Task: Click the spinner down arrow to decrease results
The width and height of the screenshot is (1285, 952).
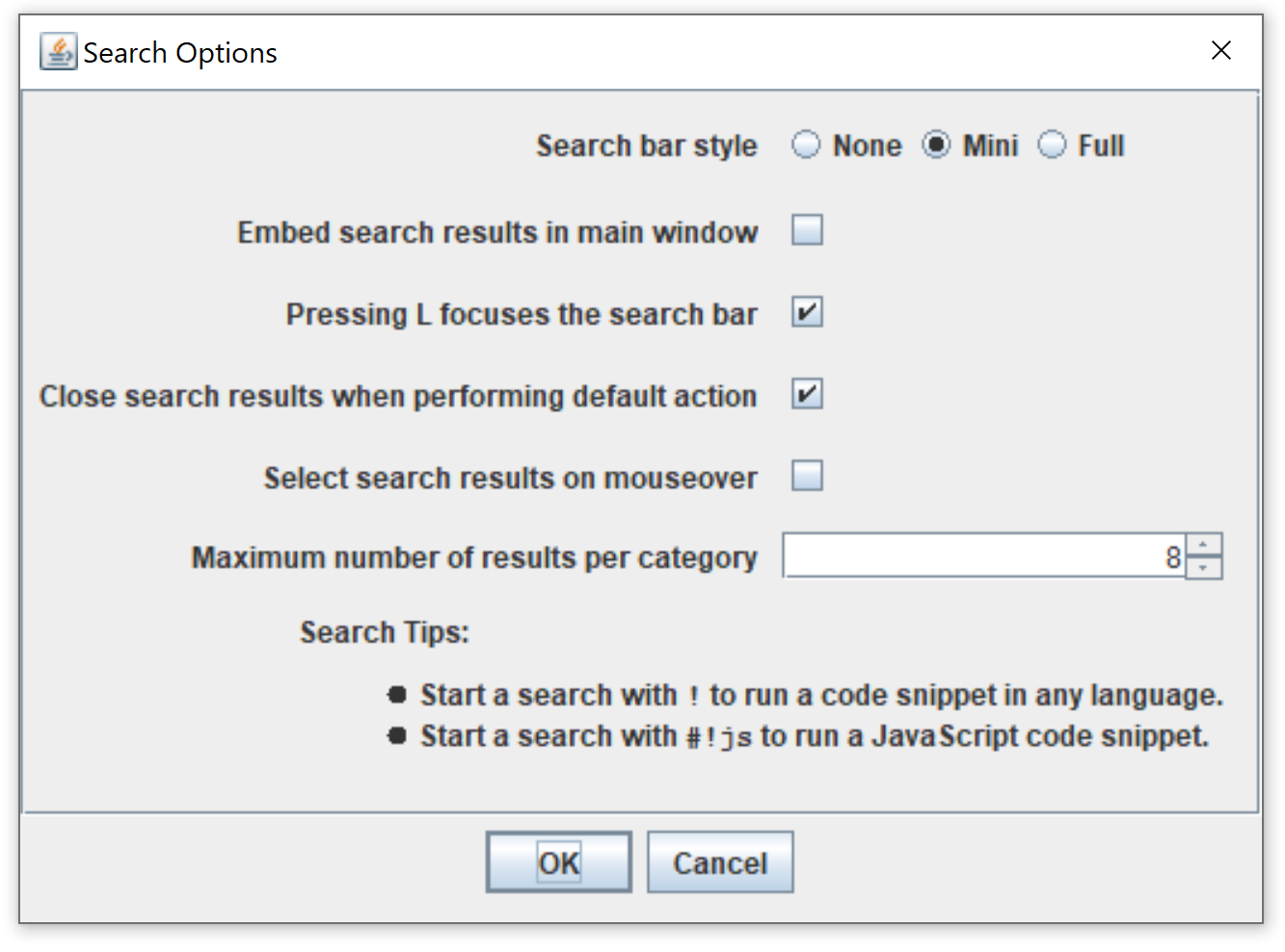Action: 1204,568
